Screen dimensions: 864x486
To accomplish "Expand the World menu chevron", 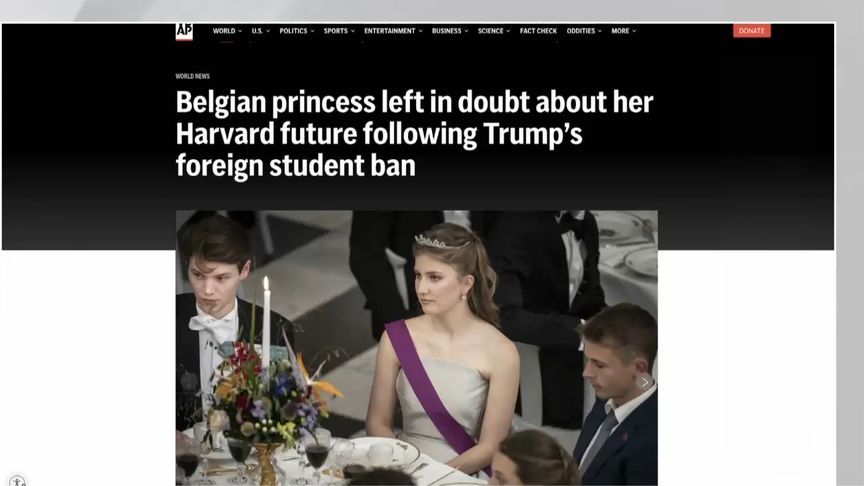I will coord(240,31).
